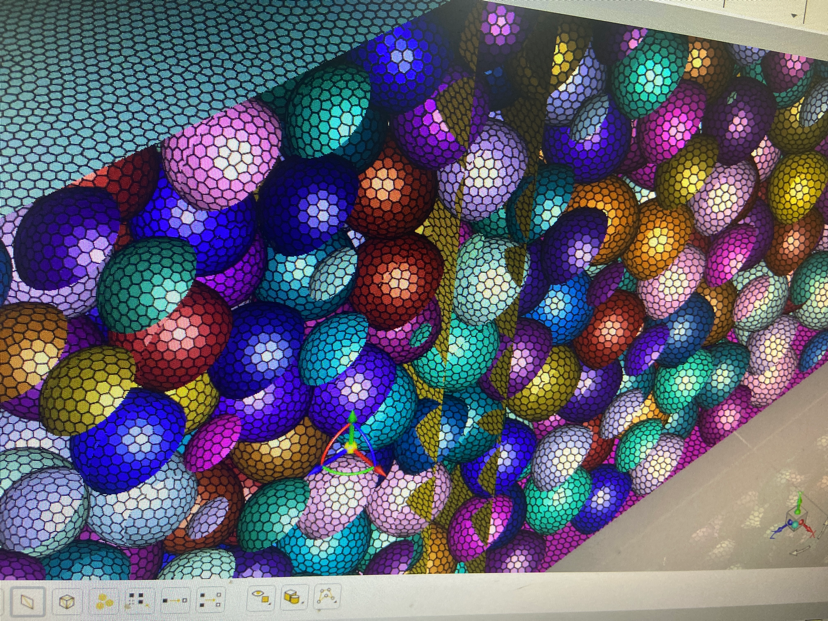Select the face selection filter icon

pos(27,601)
